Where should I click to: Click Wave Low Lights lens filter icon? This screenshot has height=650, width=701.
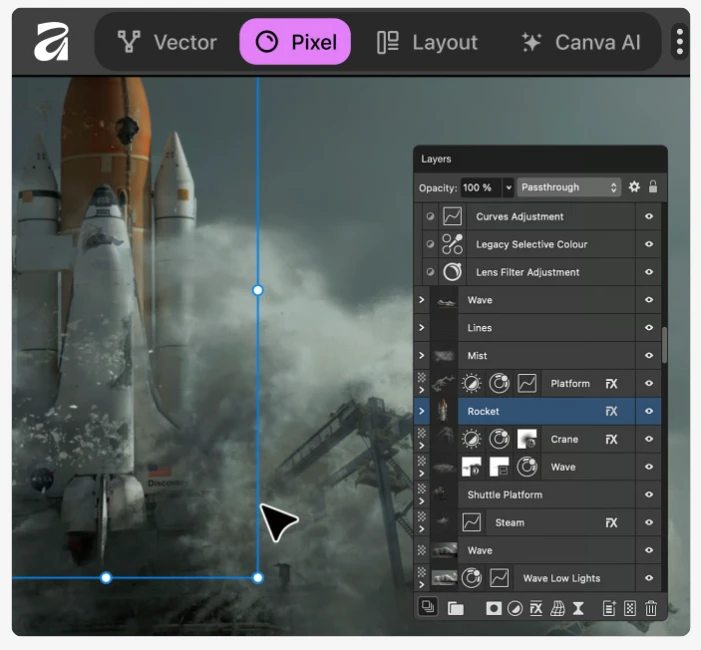(x=471, y=578)
